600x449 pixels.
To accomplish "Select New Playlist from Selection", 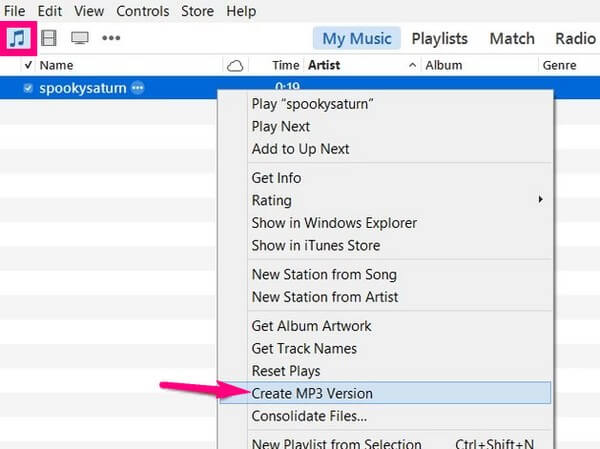I will [386, 444].
